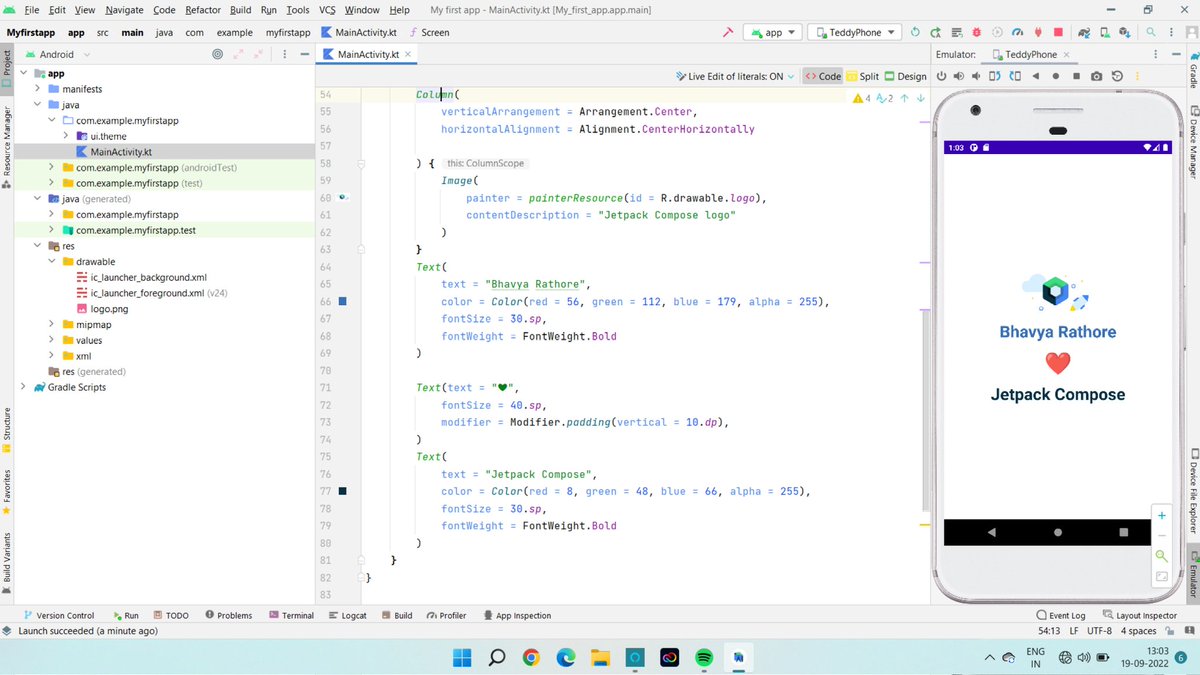1200x675 pixels.
Task: Click the Windows Start button
Action: coord(462,657)
